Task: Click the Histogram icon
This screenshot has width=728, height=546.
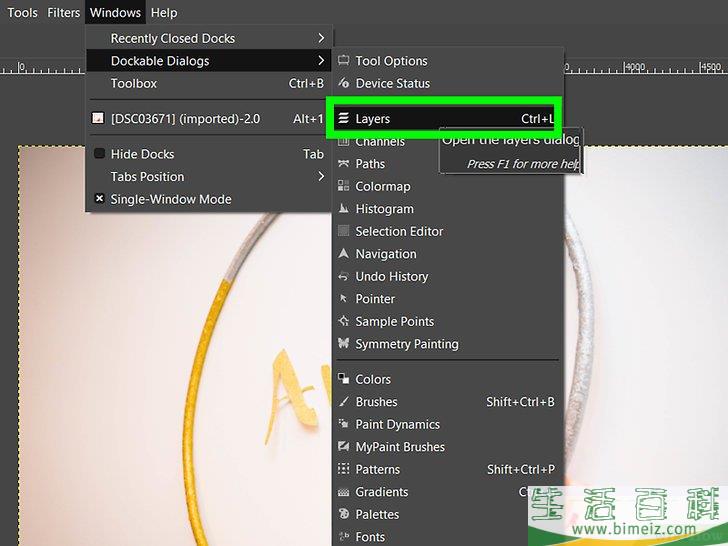Action: [x=344, y=209]
